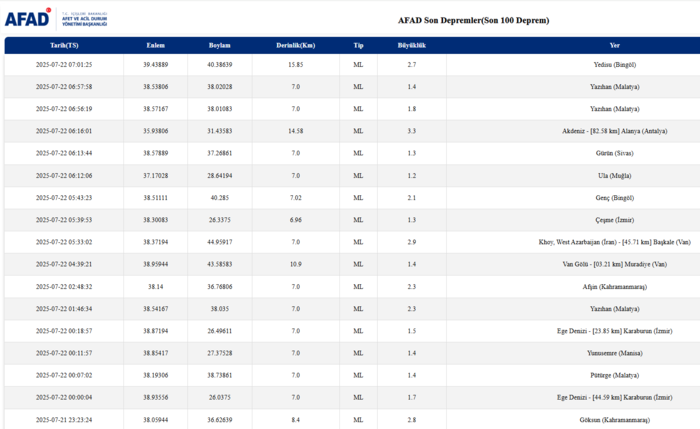Select the location Afşin (Kahramanmaraş)
Image resolution: width=700 pixels, height=429 pixels.
(615, 287)
